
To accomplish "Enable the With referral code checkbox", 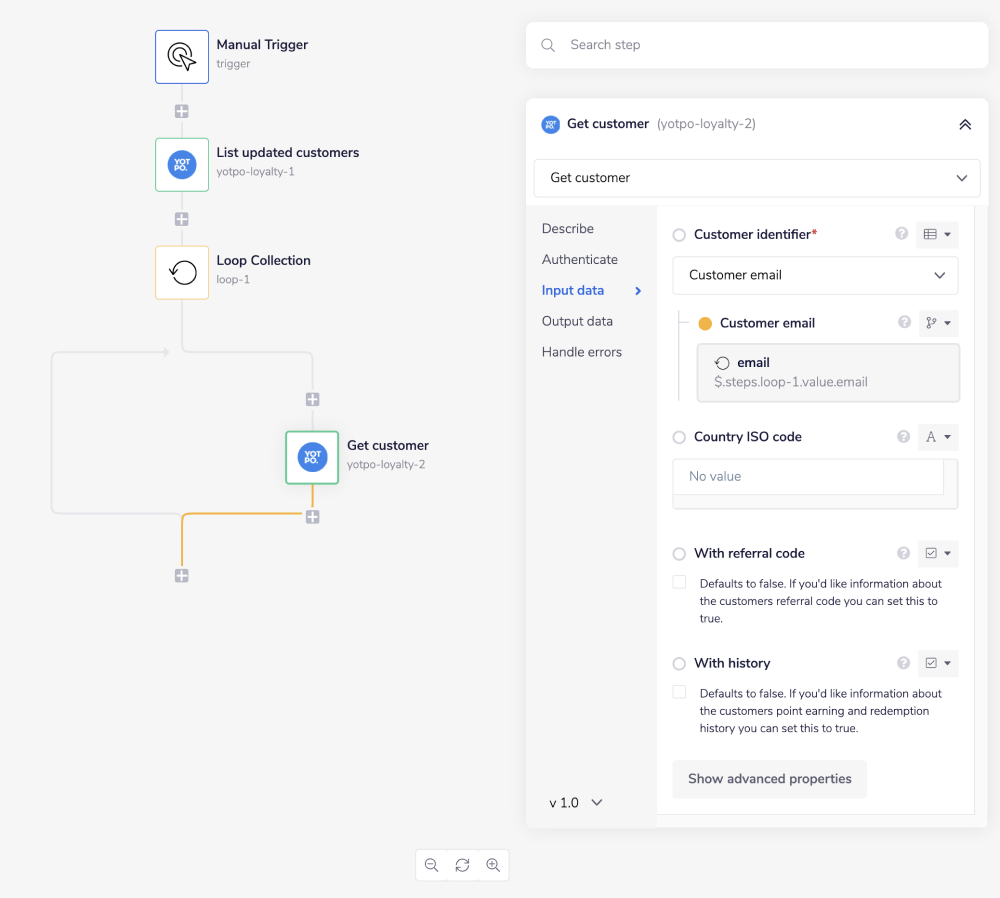I will coord(680,582).
